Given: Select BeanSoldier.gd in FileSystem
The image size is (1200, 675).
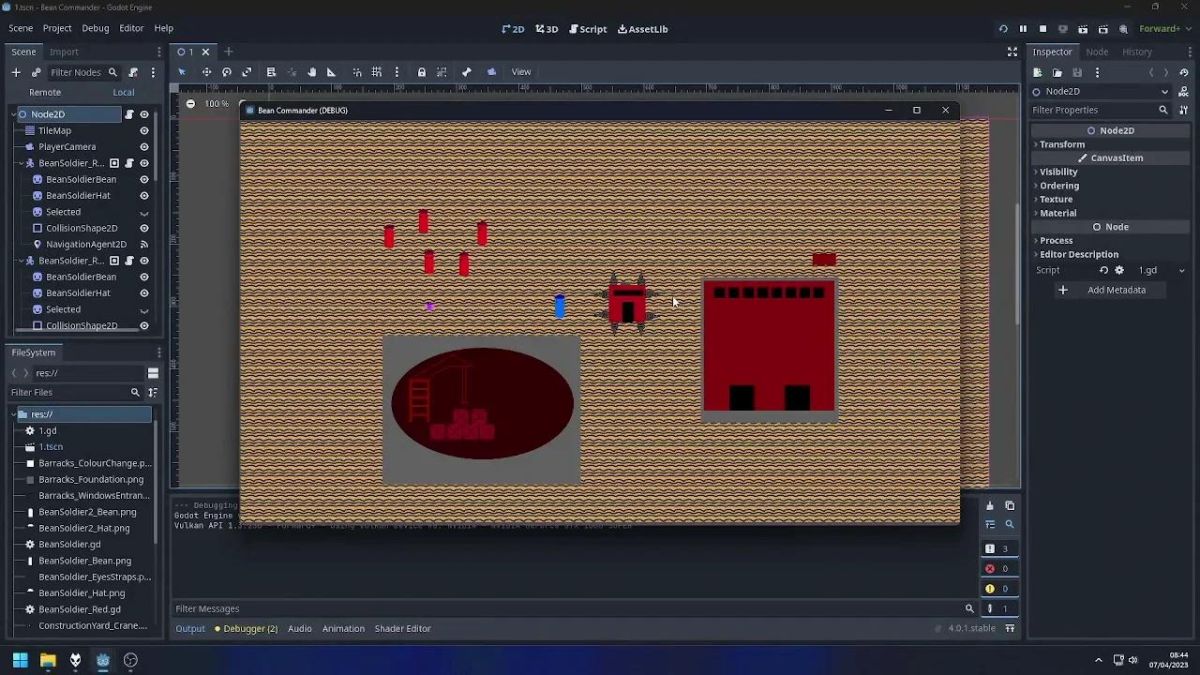Looking at the screenshot, I should (69, 545).
